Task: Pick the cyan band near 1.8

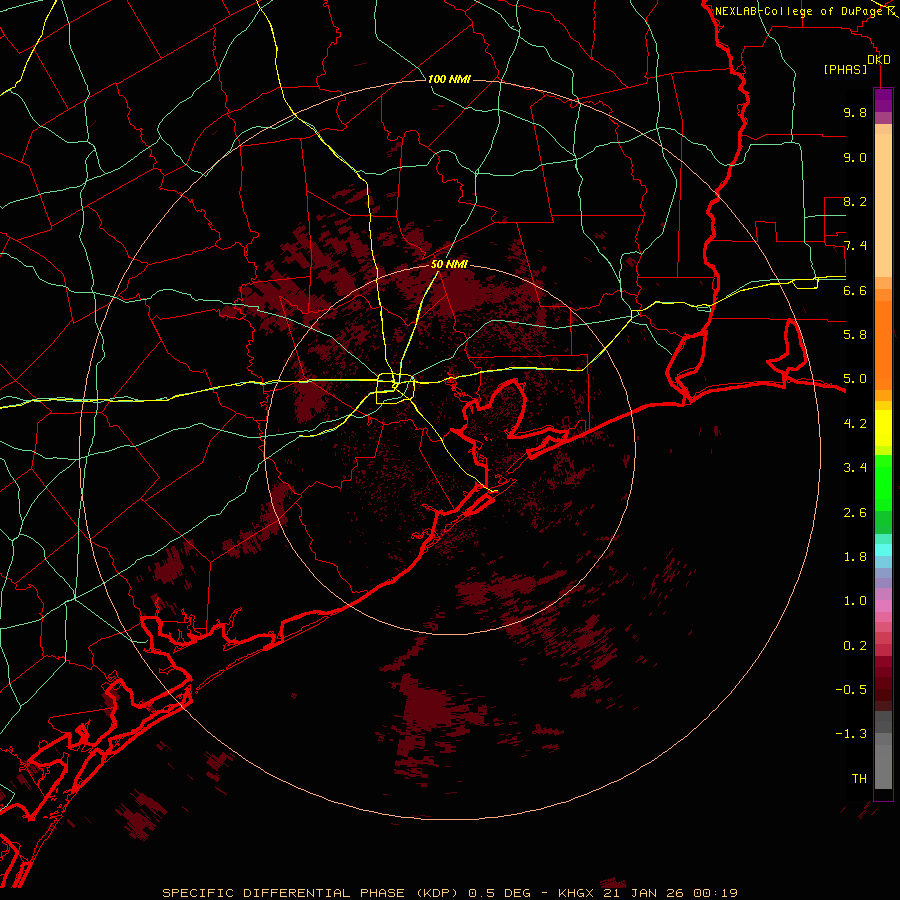Action: 883,549
